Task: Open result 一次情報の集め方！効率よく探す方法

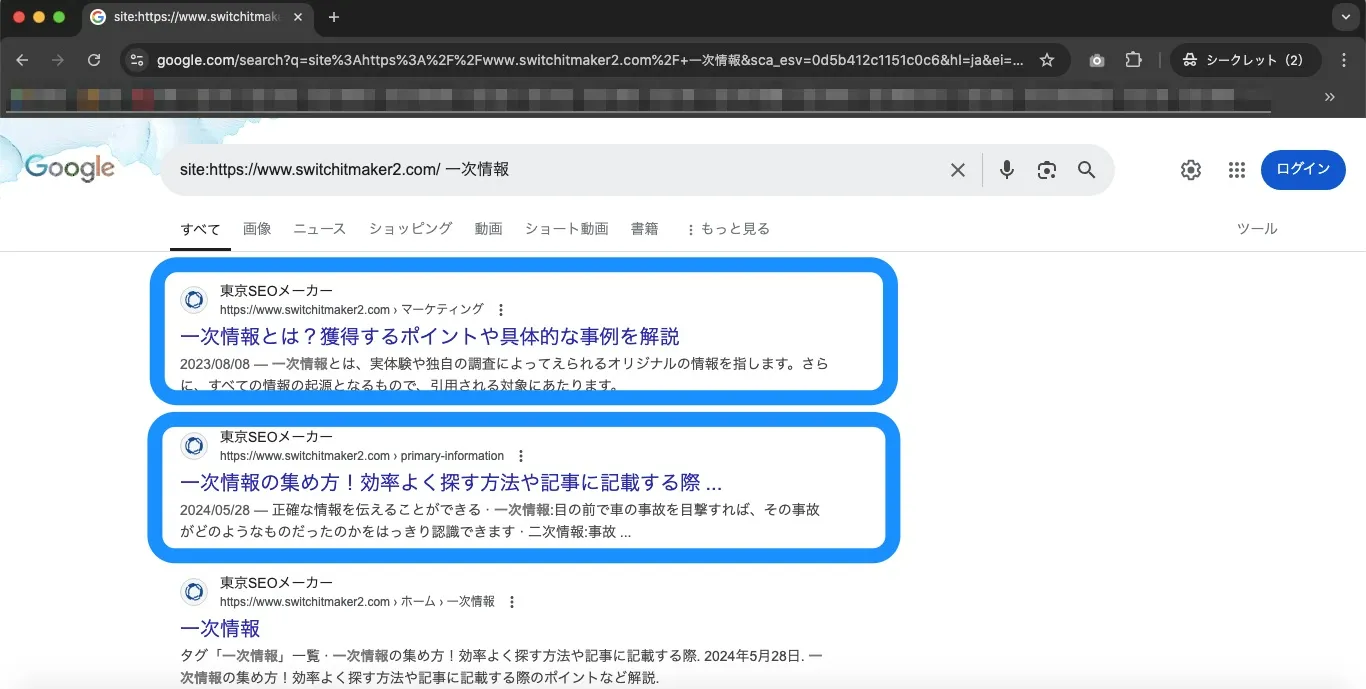Action: [451, 482]
